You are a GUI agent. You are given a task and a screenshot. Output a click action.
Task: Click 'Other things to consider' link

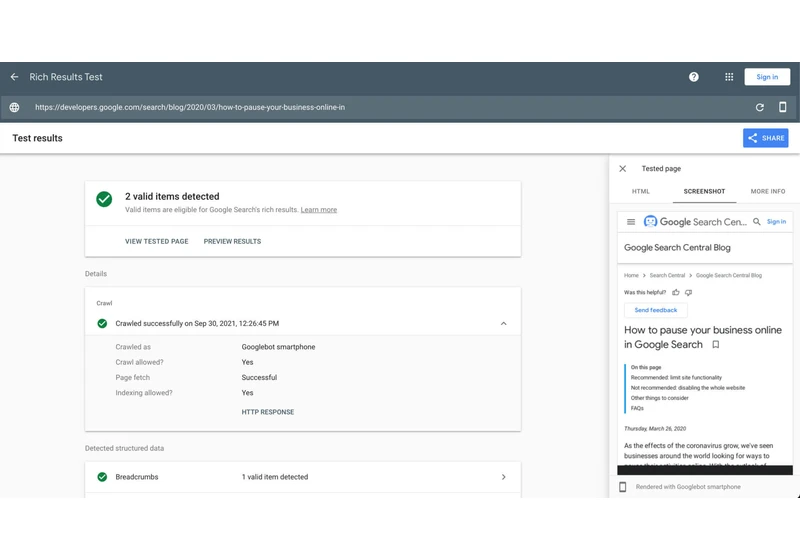point(659,398)
